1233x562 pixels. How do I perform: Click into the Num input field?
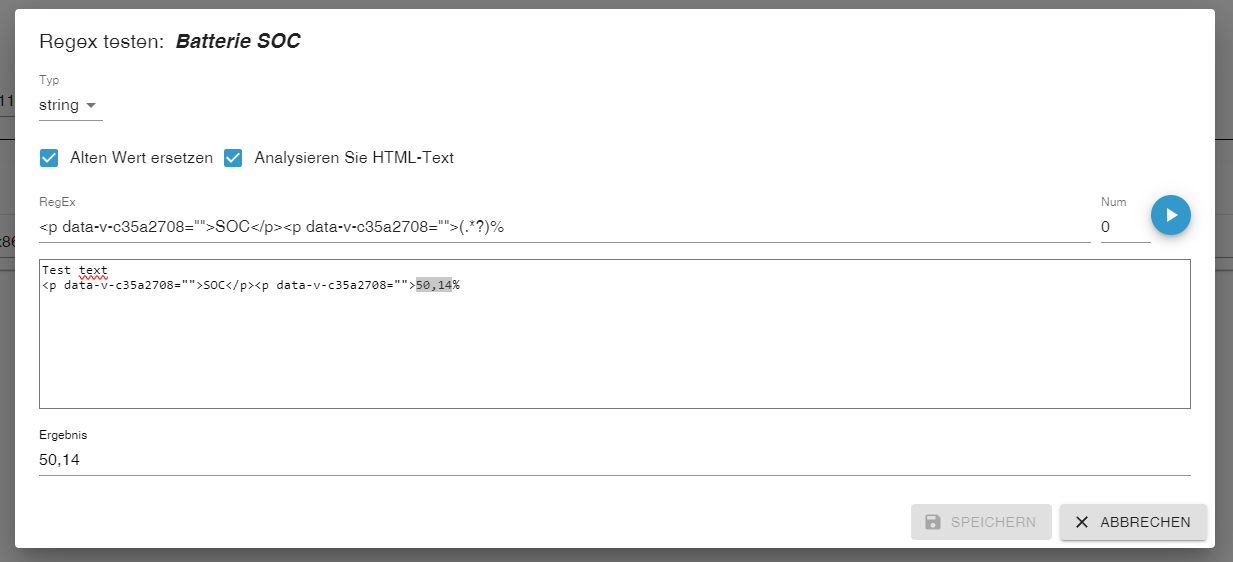1125,227
